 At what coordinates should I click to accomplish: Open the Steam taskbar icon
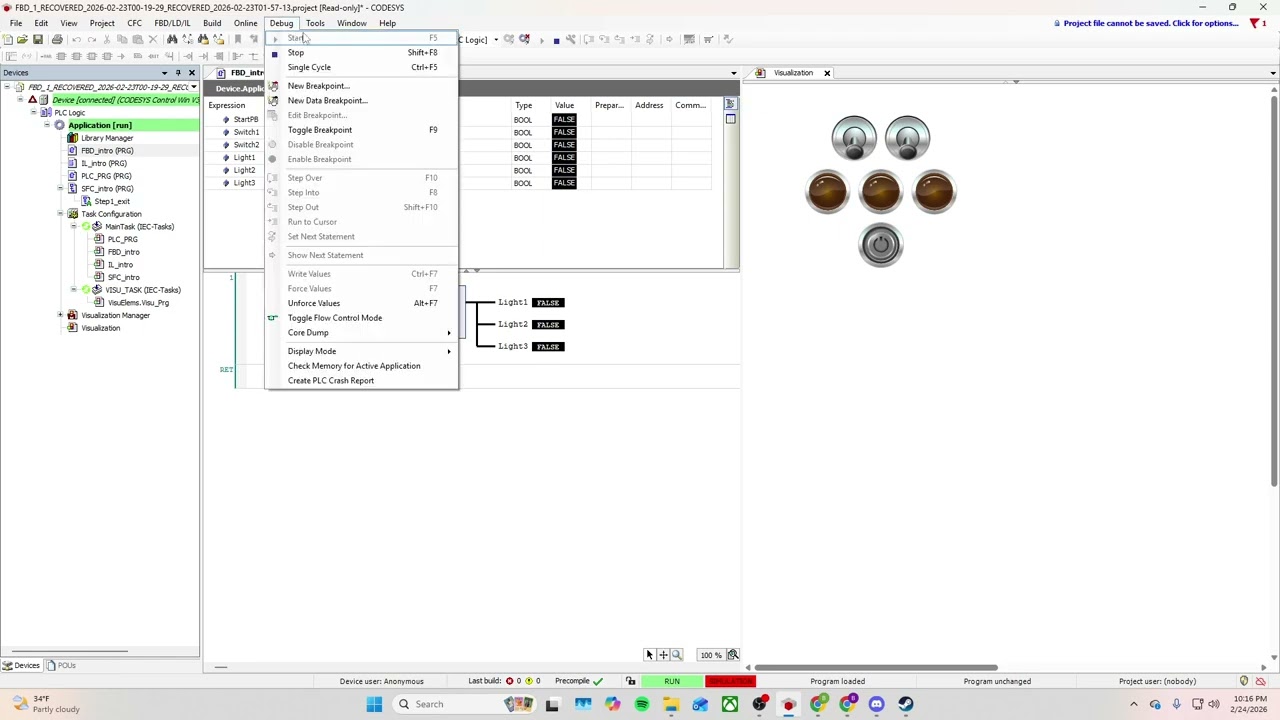point(906,704)
